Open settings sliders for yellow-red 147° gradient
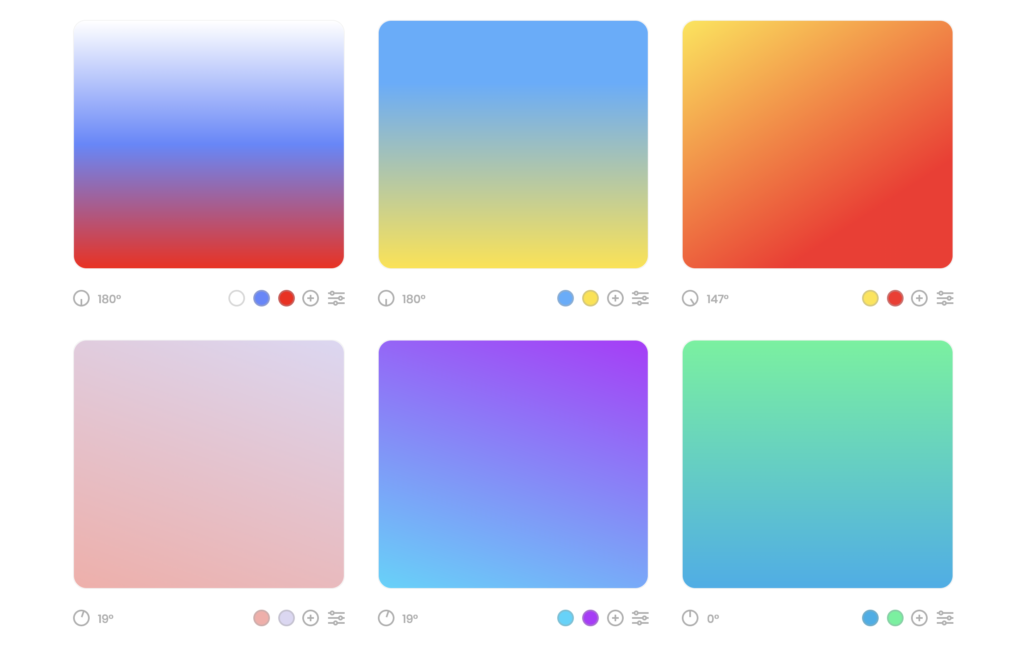The width and height of the screenshot is (1024, 657). tap(945, 298)
